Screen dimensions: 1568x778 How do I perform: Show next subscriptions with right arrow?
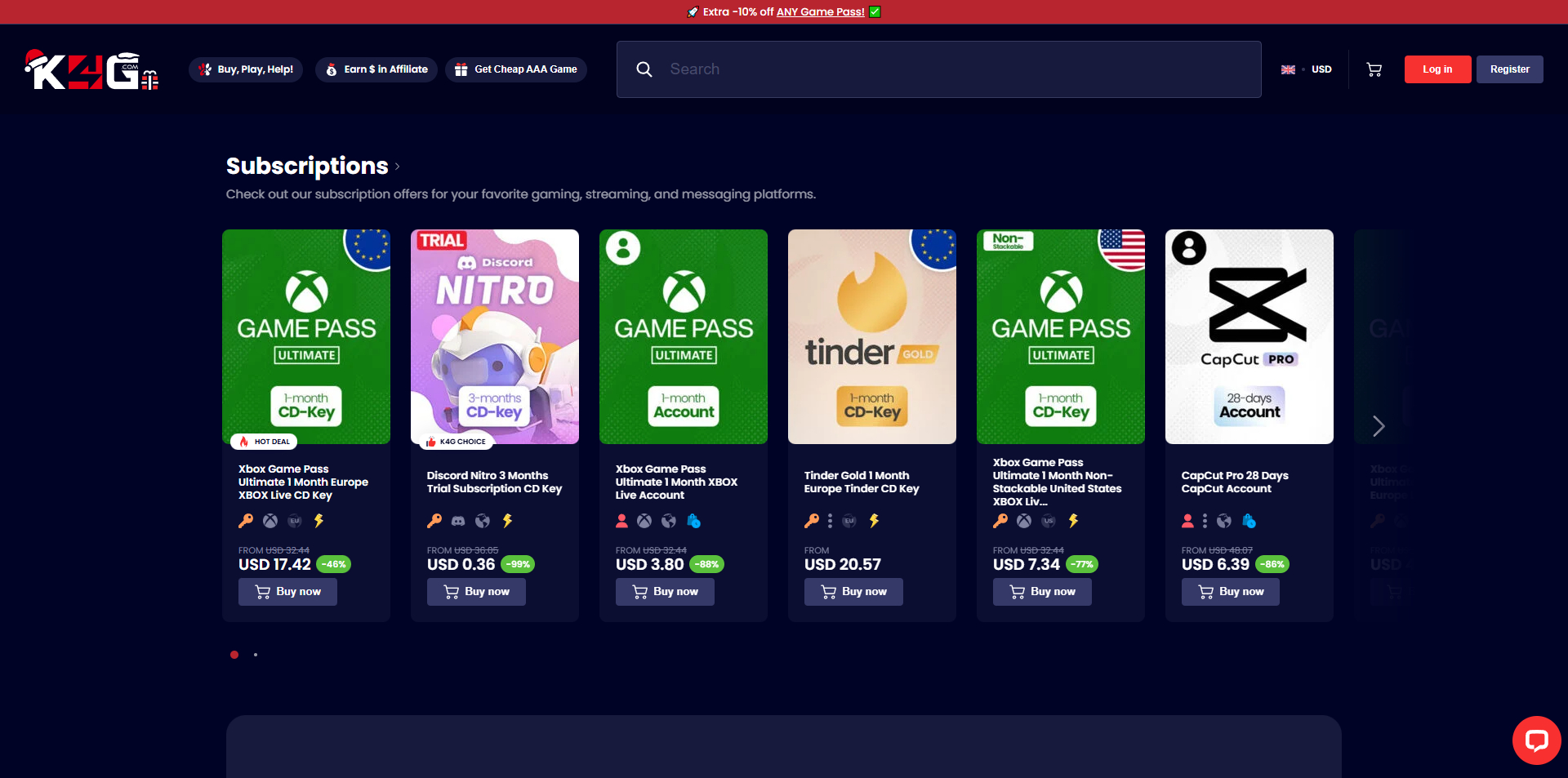click(1379, 426)
